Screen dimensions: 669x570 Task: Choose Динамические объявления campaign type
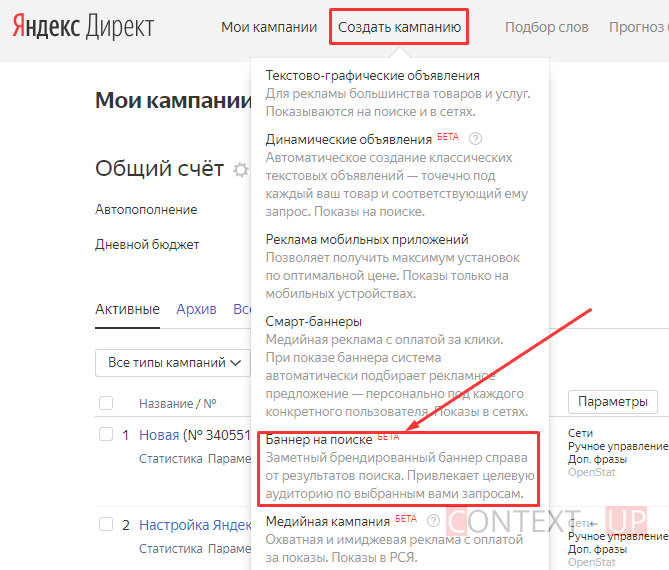coord(349,140)
